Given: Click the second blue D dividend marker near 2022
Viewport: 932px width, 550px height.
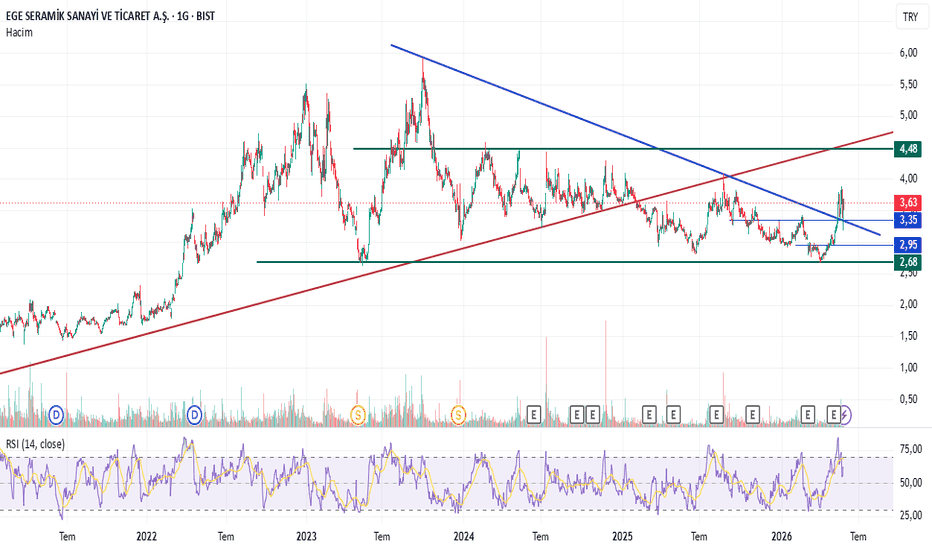Looking at the screenshot, I should click(194, 414).
